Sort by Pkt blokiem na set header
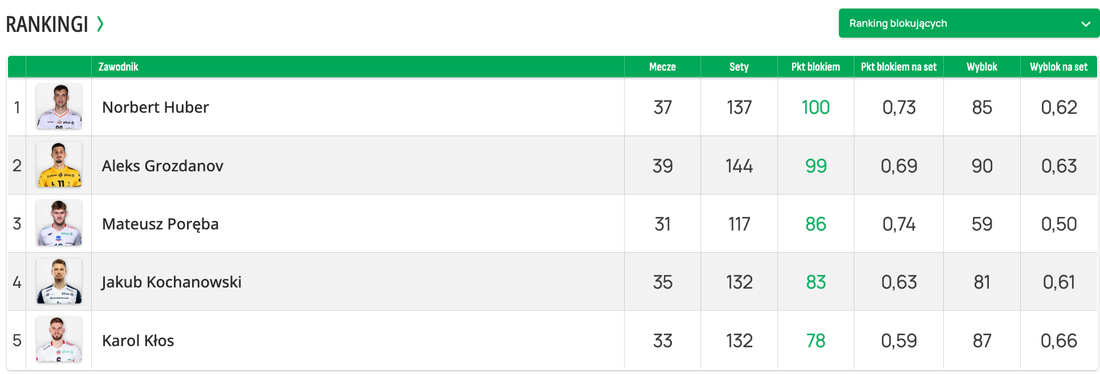This screenshot has height=374, width=1100. (x=899, y=67)
